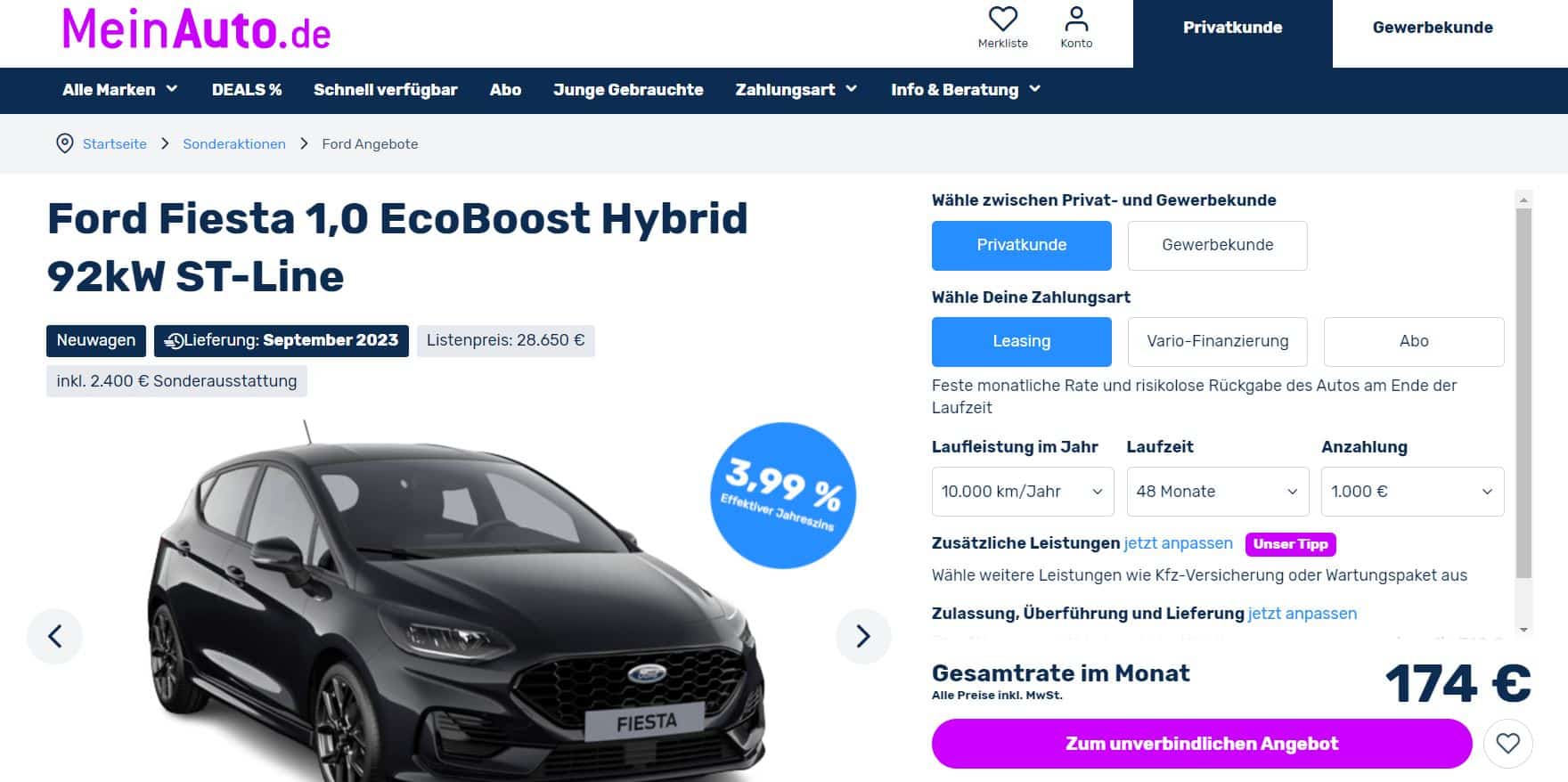The height and width of the screenshot is (782, 1568).
Task: Open the Laufzeit 48 Monate dropdown
Action: (1218, 492)
